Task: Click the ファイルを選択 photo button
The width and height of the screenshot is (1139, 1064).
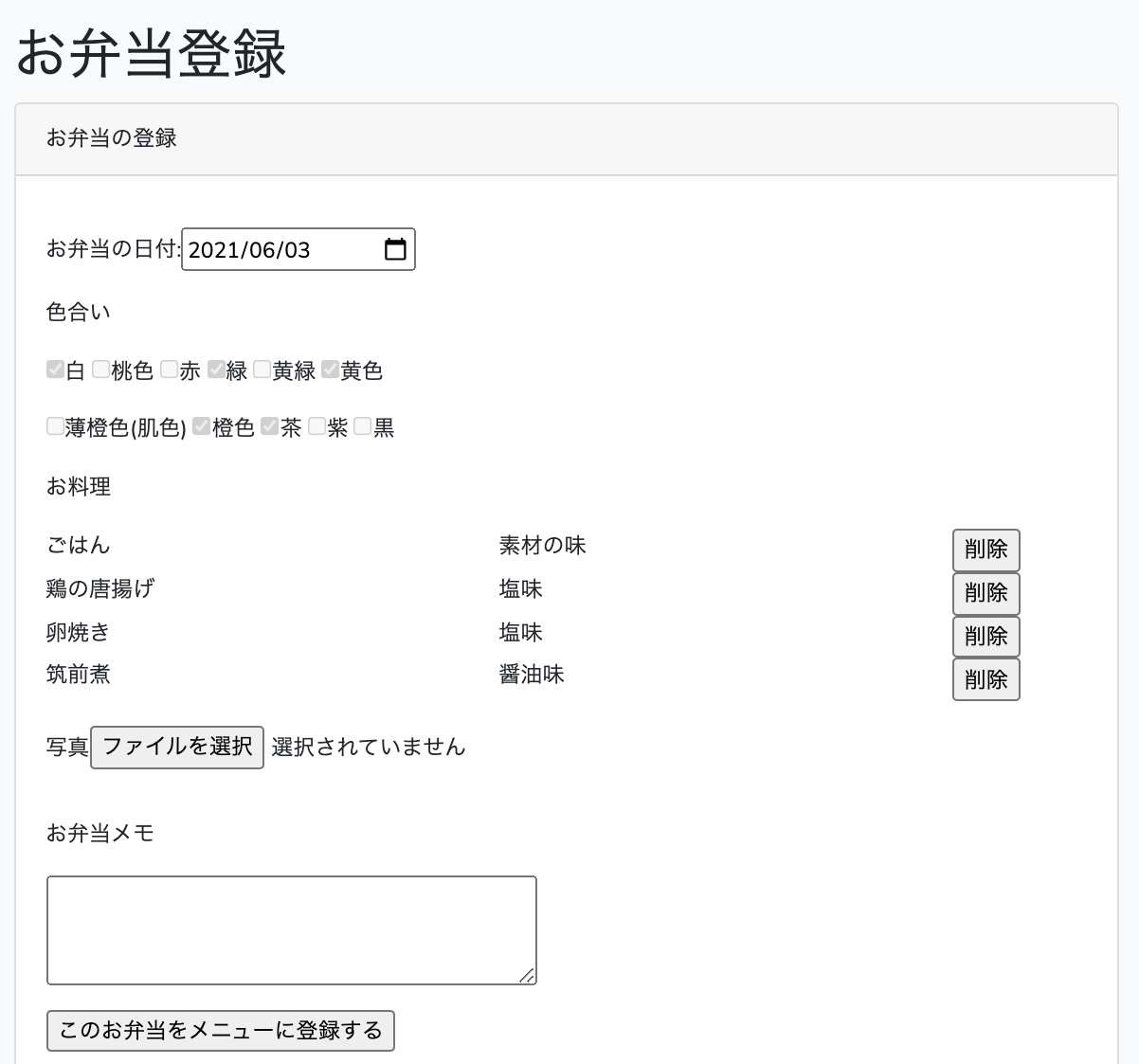Action: 177,747
